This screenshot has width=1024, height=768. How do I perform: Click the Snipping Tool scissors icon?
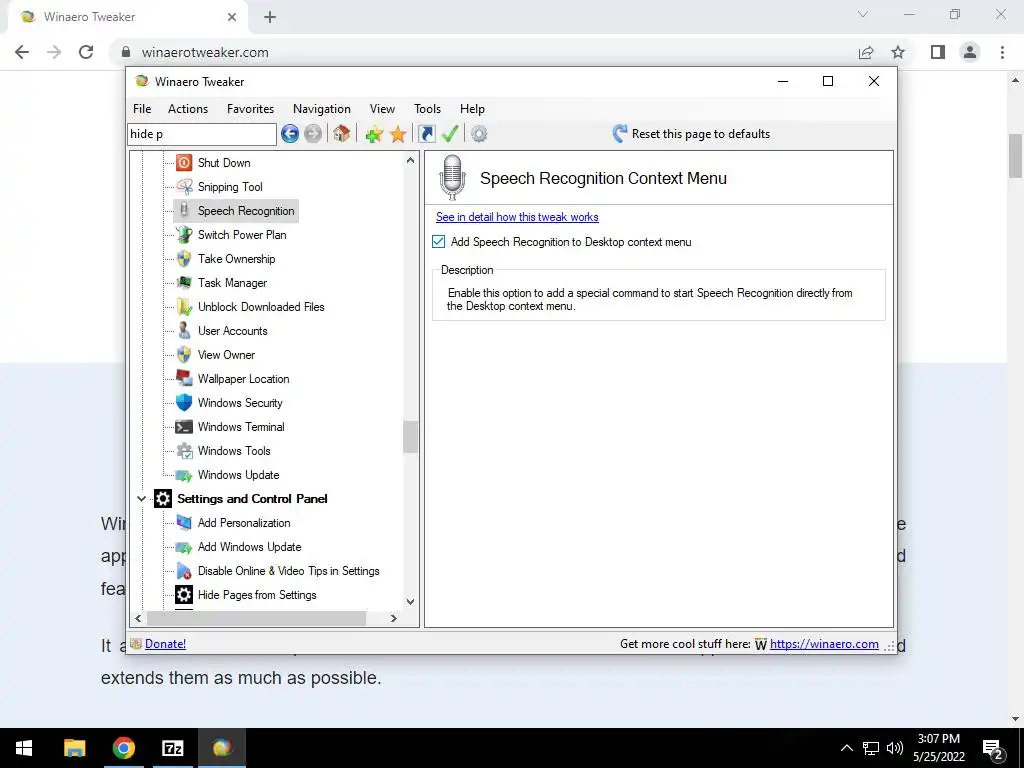coord(184,187)
